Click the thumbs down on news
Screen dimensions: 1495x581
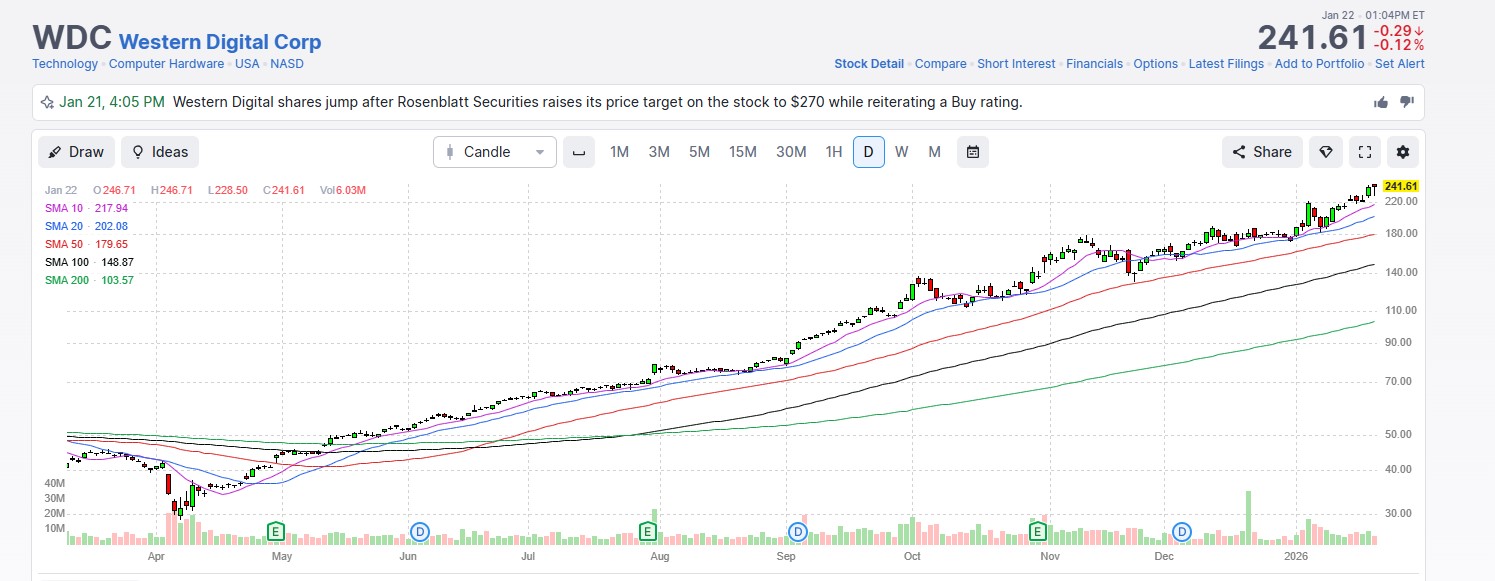[1406, 102]
